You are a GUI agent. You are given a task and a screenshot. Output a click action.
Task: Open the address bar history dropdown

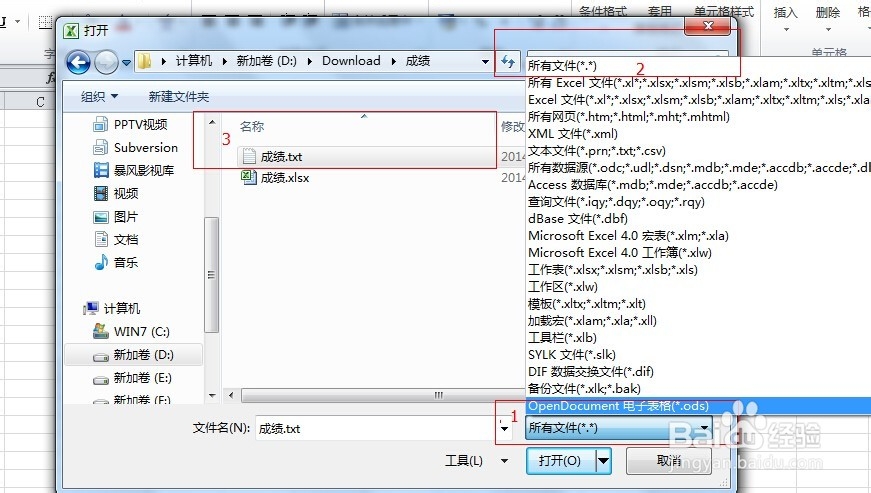click(485, 62)
